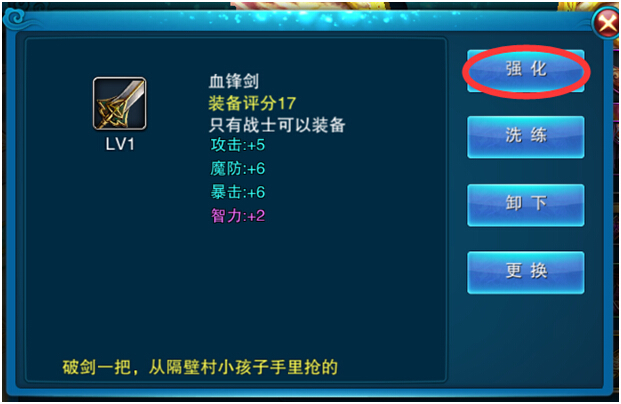Click the 只有战士可以装备 restriction text
This screenshot has height=404, width=621.
pyautogui.click(x=277, y=125)
